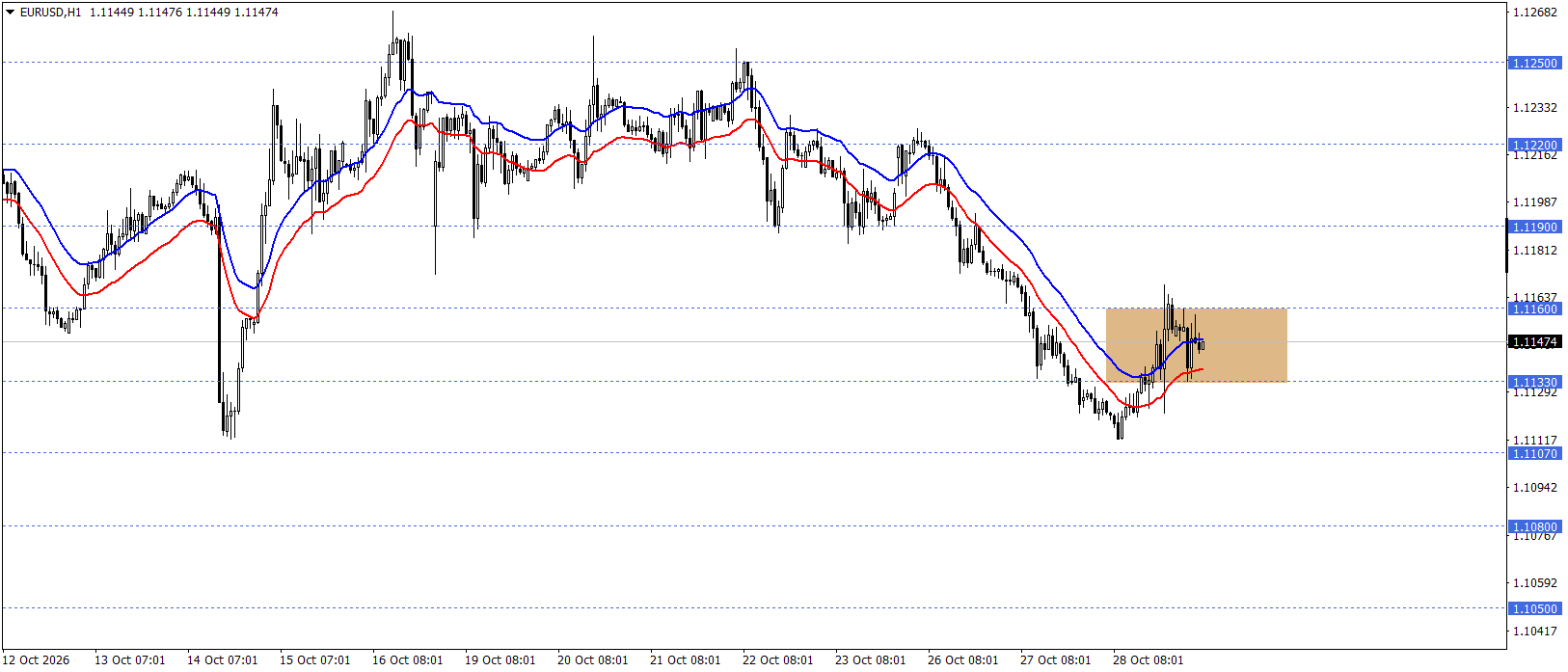Click the 1.11987 value on price axis
Image resolution: width=1568 pixels, height=672 pixels.
(x=1534, y=202)
